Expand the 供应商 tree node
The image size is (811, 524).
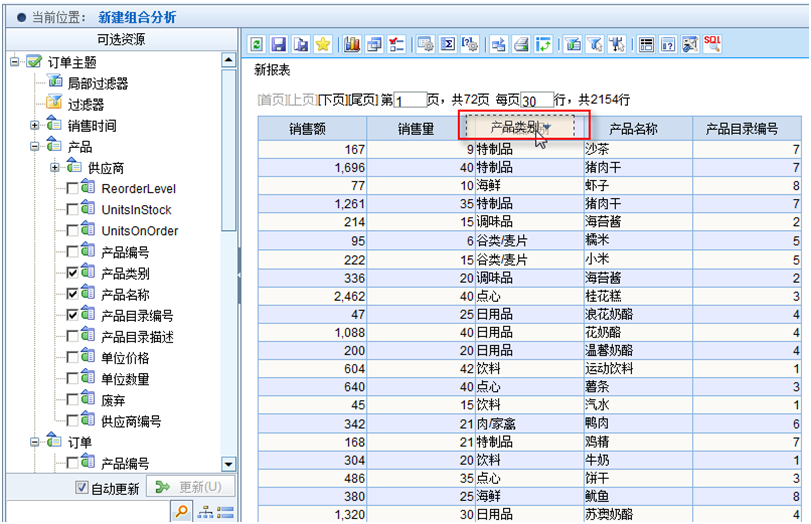(x=55, y=168)
